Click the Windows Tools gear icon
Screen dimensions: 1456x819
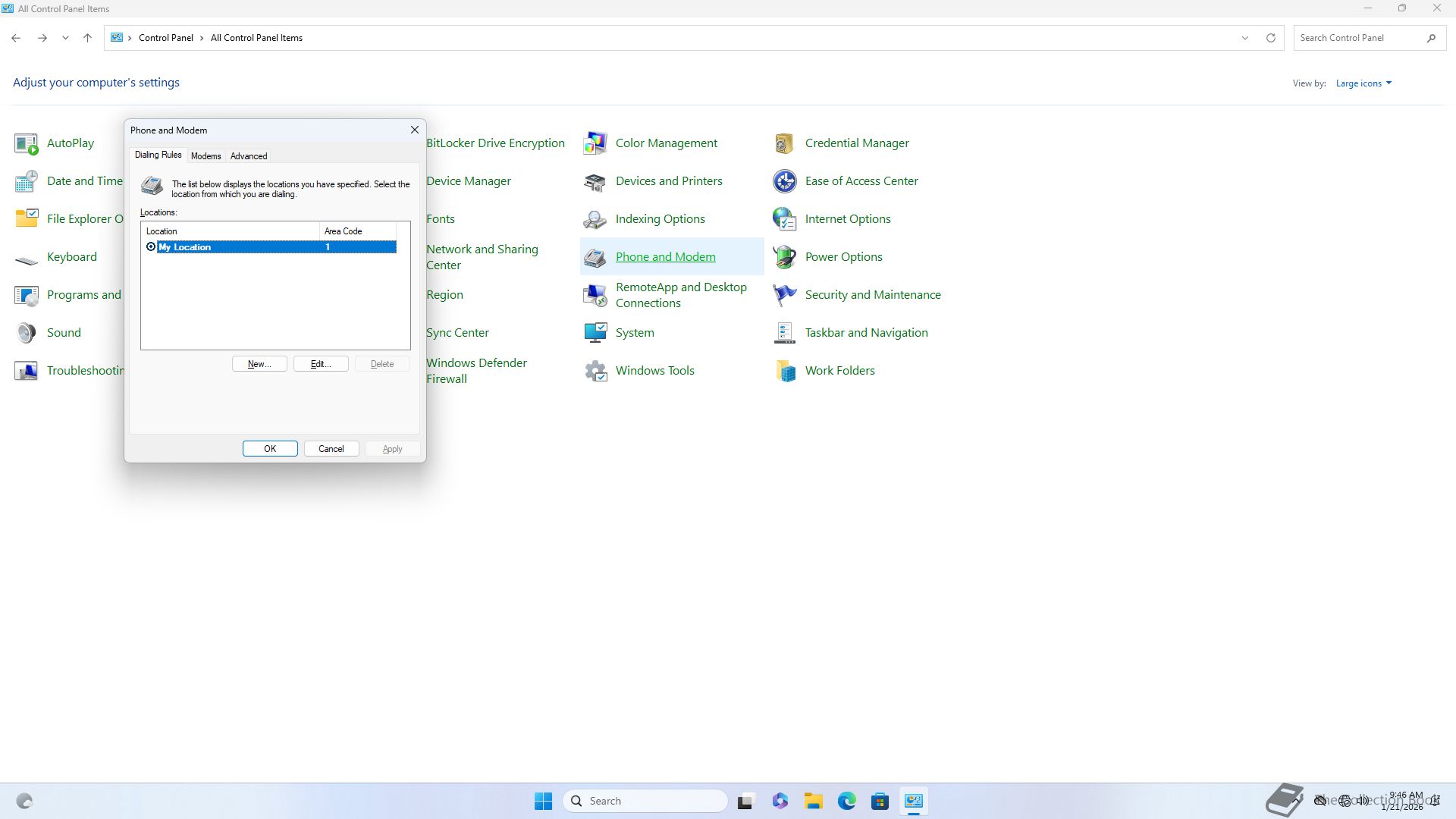click(595, 371)
